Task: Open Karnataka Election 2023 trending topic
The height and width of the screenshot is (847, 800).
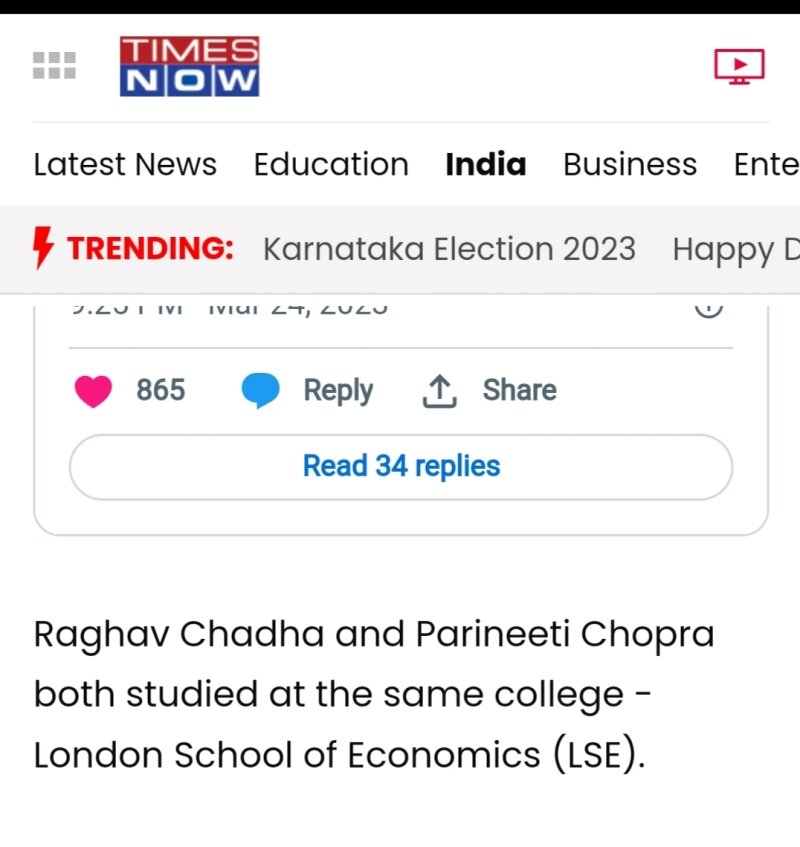Action: [x=449, y=248]
